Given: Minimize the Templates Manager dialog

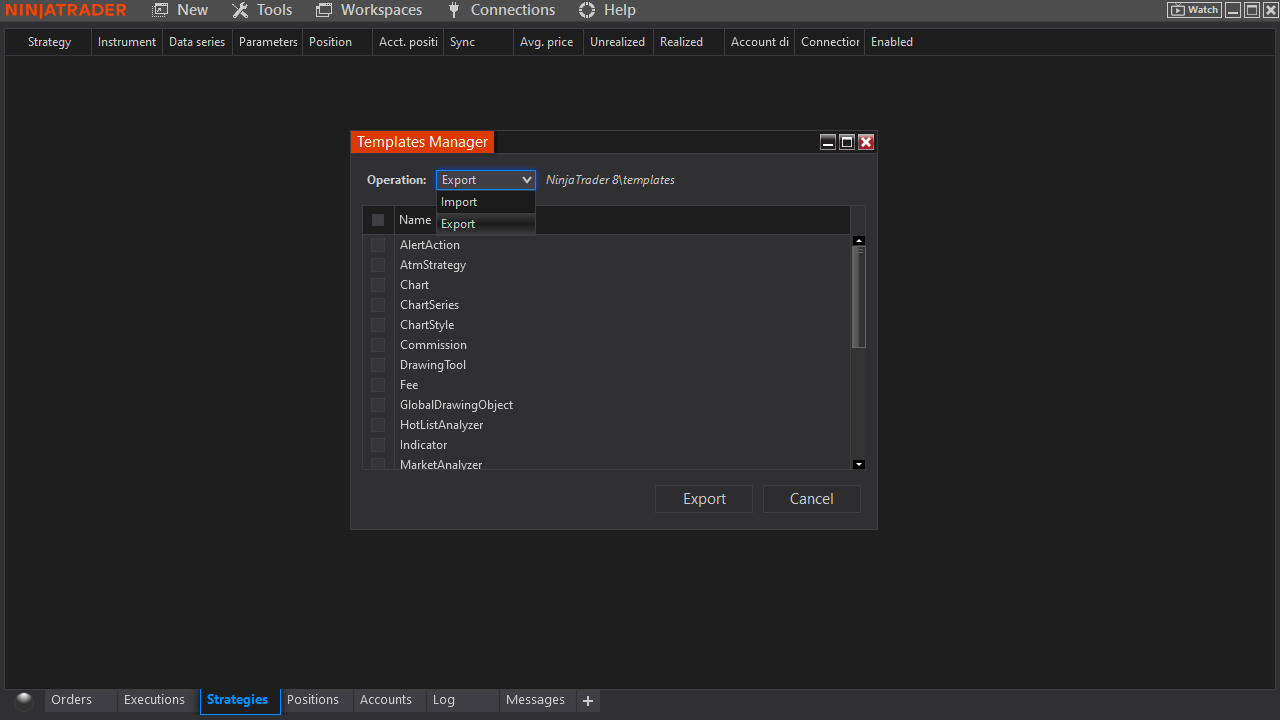Looking at the screenshot, I should tap(828, 142).
